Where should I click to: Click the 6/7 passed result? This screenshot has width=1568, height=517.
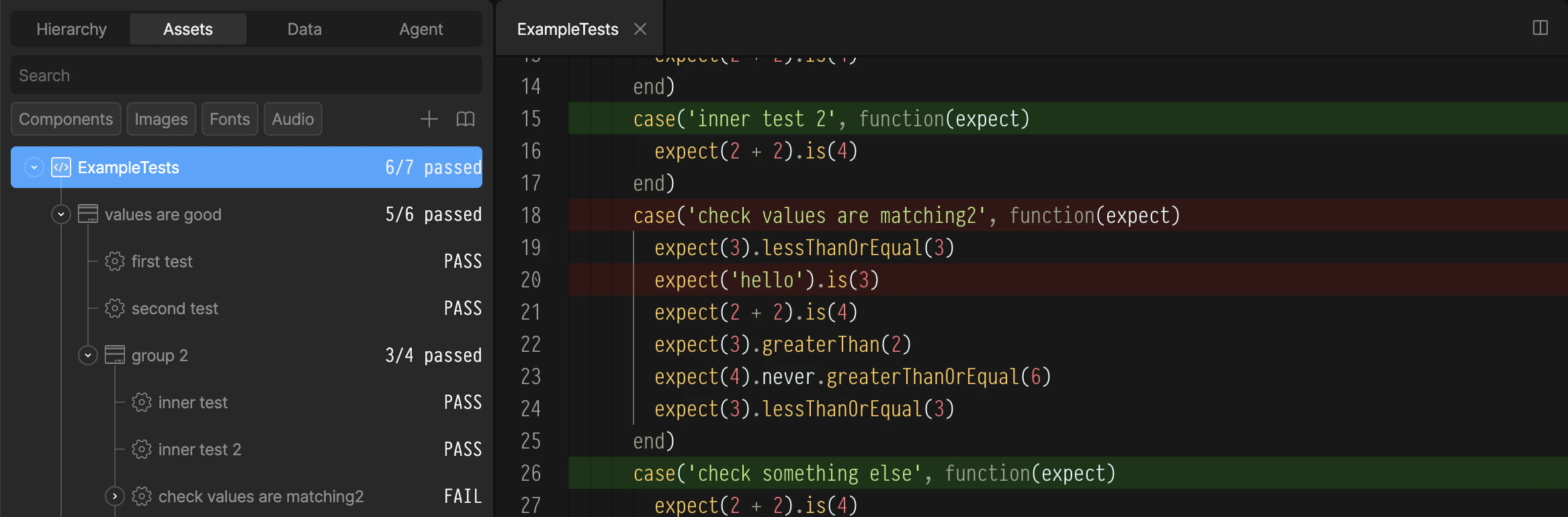433,167
